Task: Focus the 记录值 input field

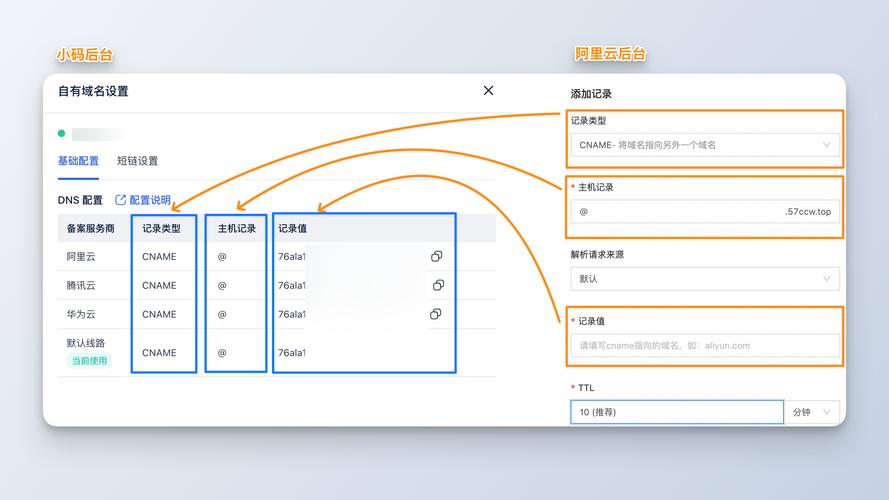Action: click(705, 345)
